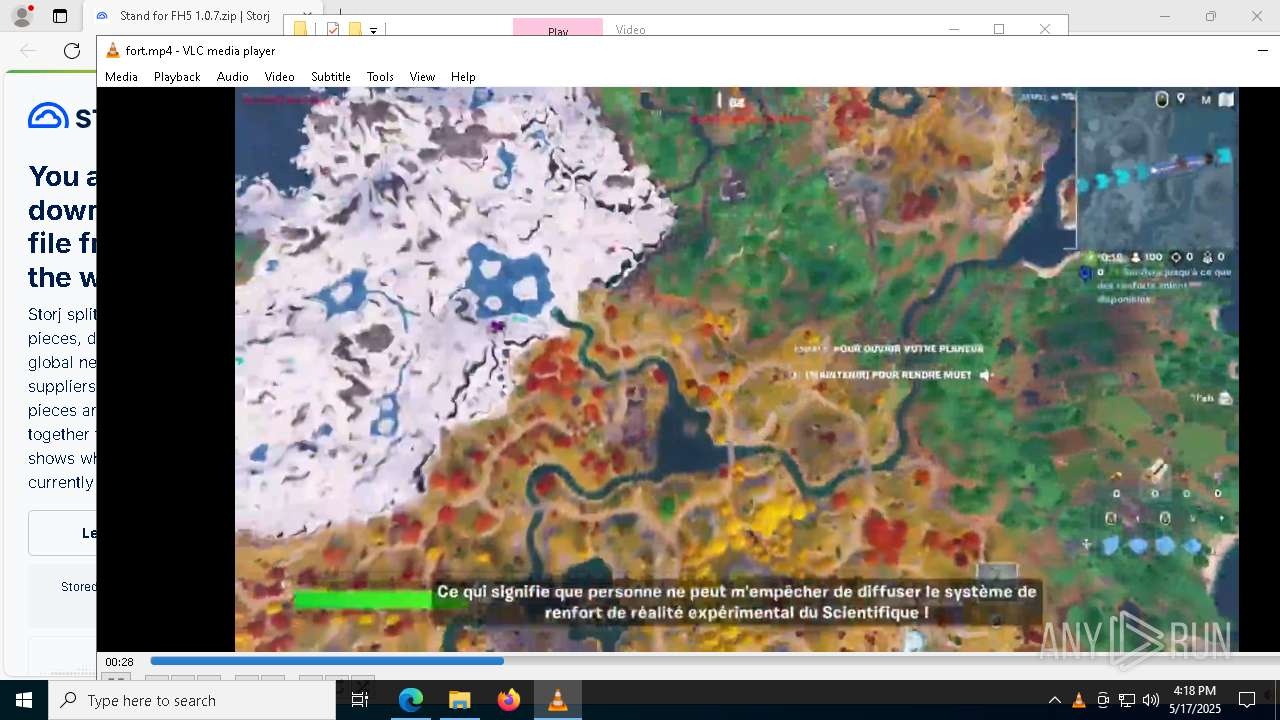Open the VLC Media menu

point(121,77)
